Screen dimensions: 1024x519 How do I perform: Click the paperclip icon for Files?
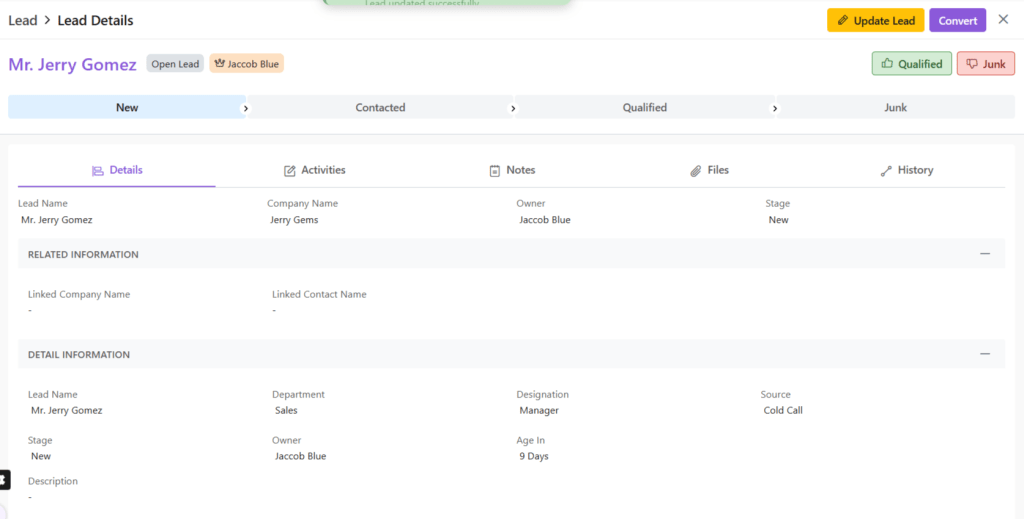coord(696,171)
